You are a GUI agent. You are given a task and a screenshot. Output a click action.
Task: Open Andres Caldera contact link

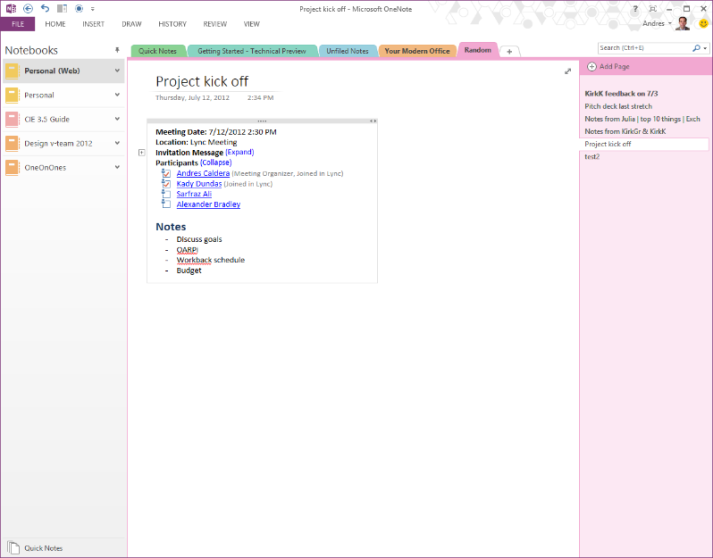coord(203,173)
